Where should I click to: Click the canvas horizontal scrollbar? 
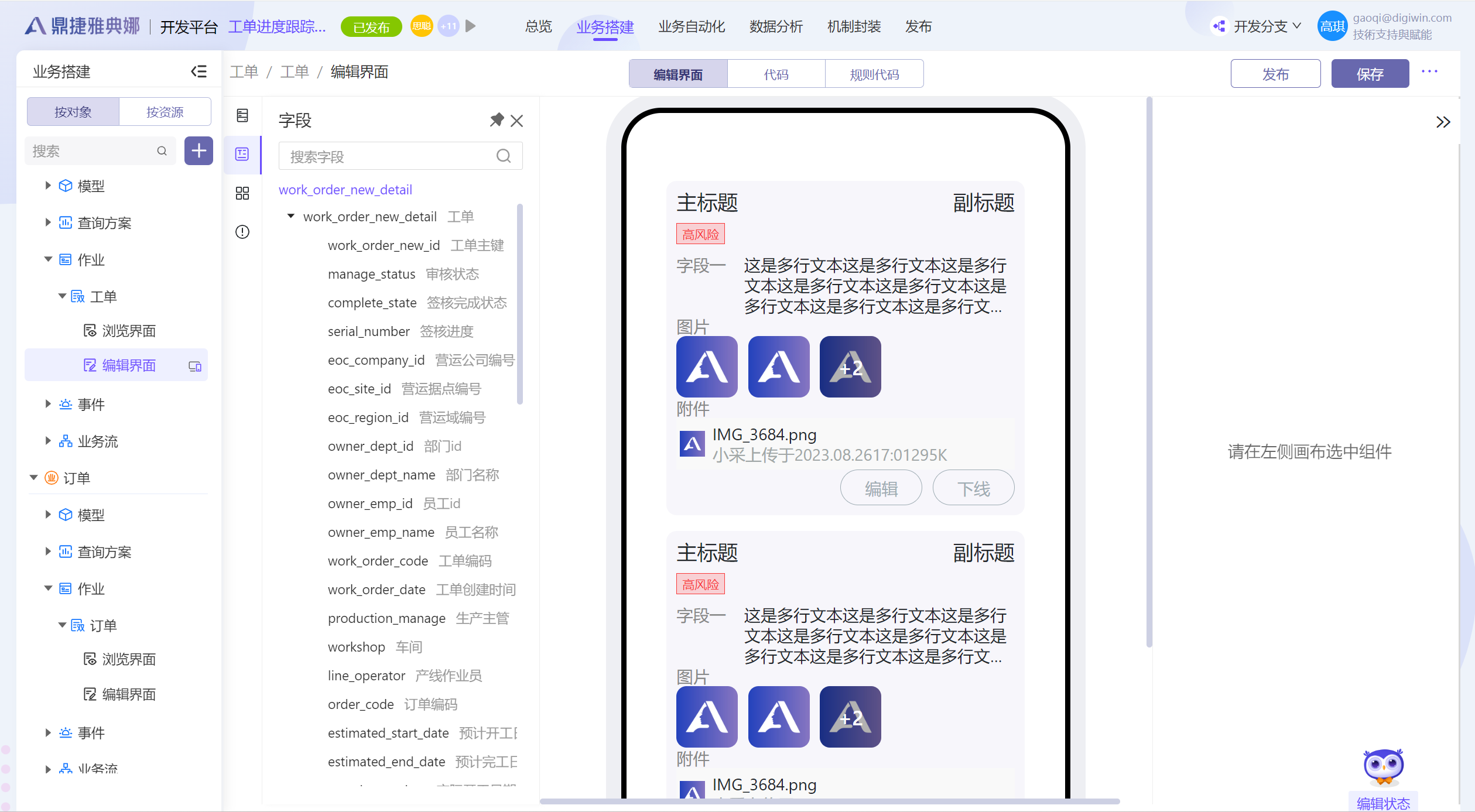[x=830, y=801]
